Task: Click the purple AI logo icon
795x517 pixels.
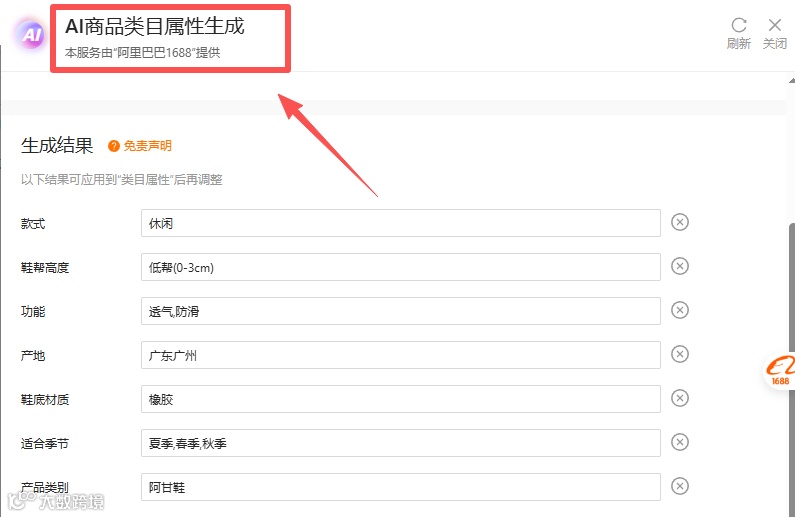Action: 31,34
